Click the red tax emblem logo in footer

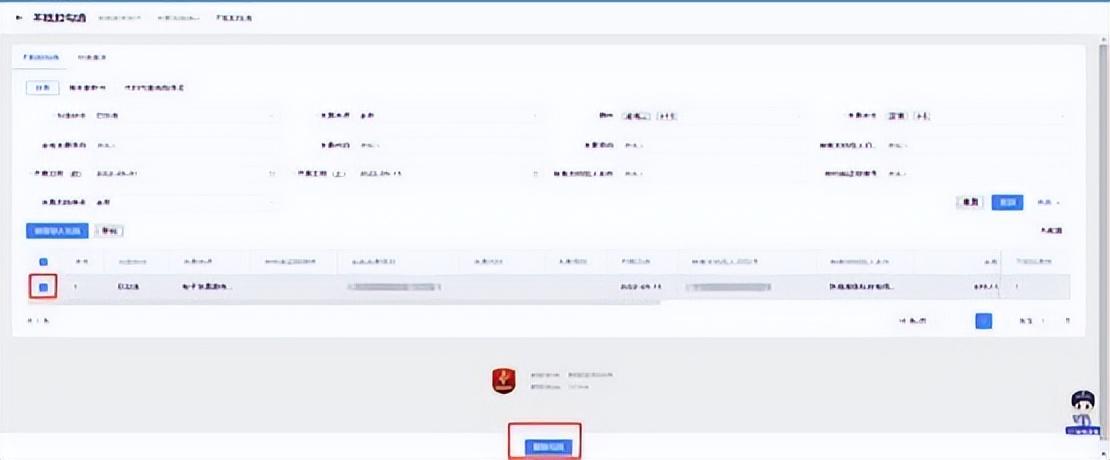[504, 381]
